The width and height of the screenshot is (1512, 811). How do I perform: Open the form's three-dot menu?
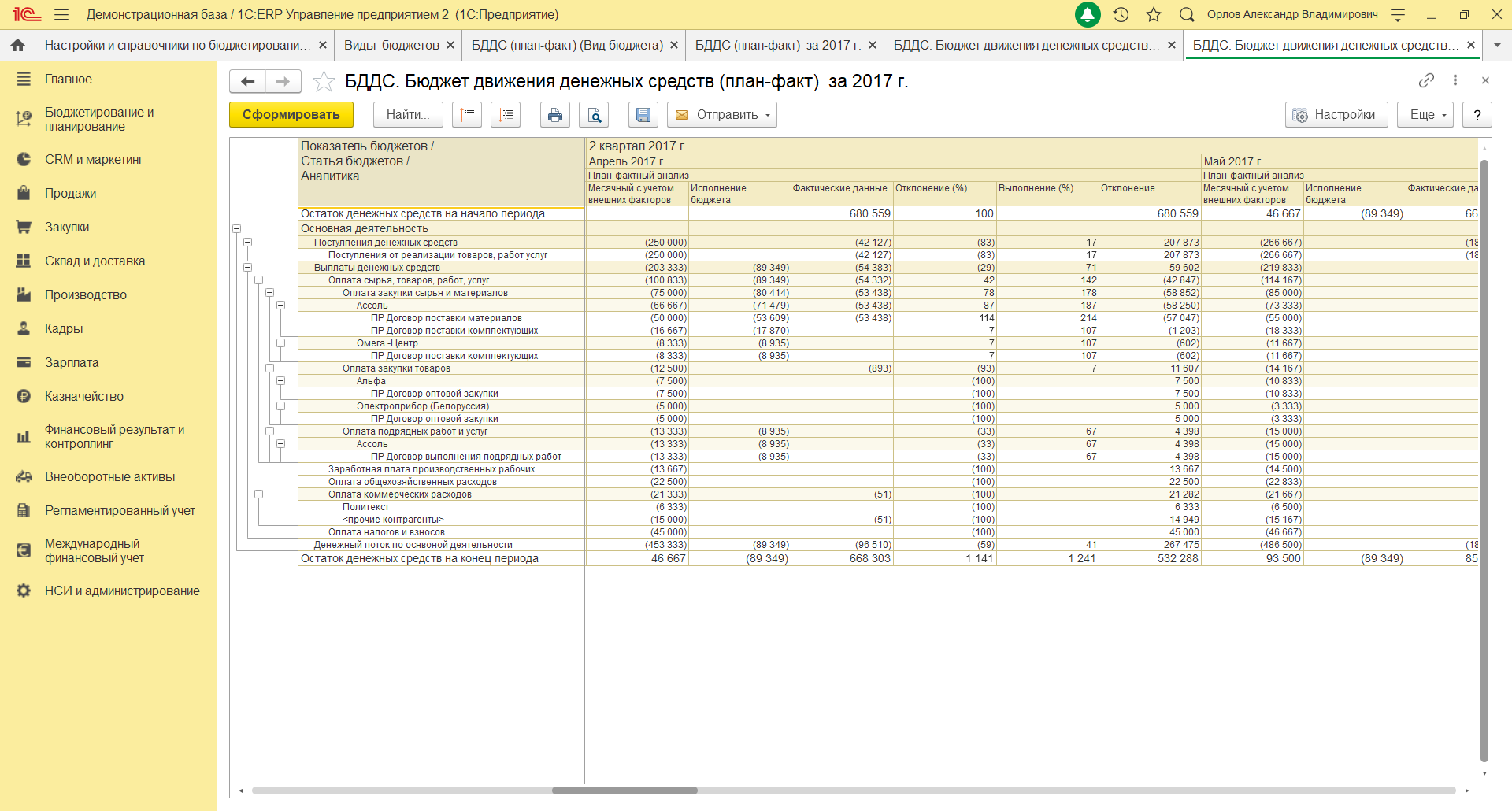click(x=1455, y=80)
